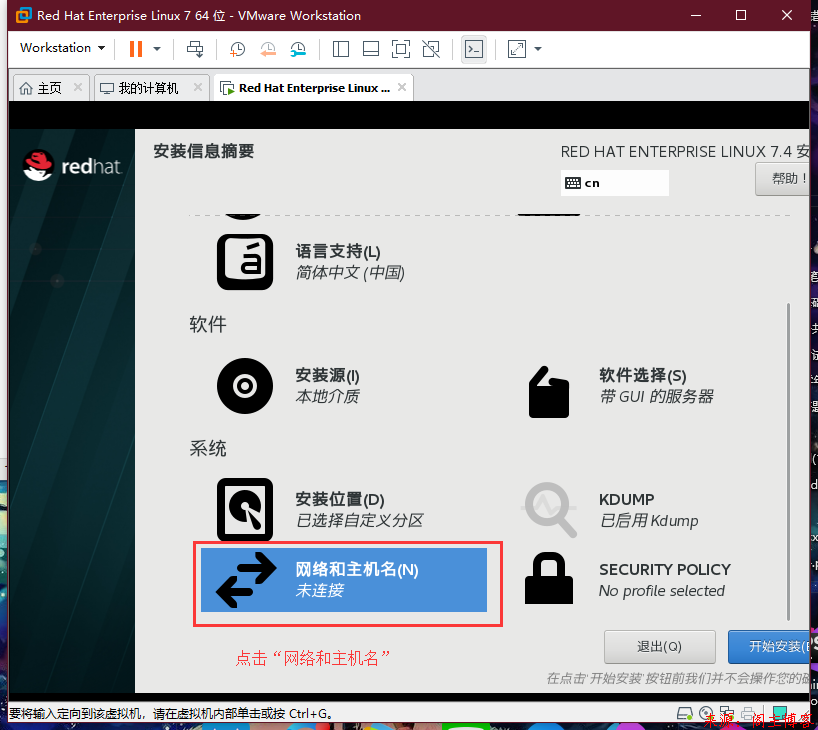The image size is (818, 730).
Task: Open the Workstation menu dropdown
Action: click(62, 48)
